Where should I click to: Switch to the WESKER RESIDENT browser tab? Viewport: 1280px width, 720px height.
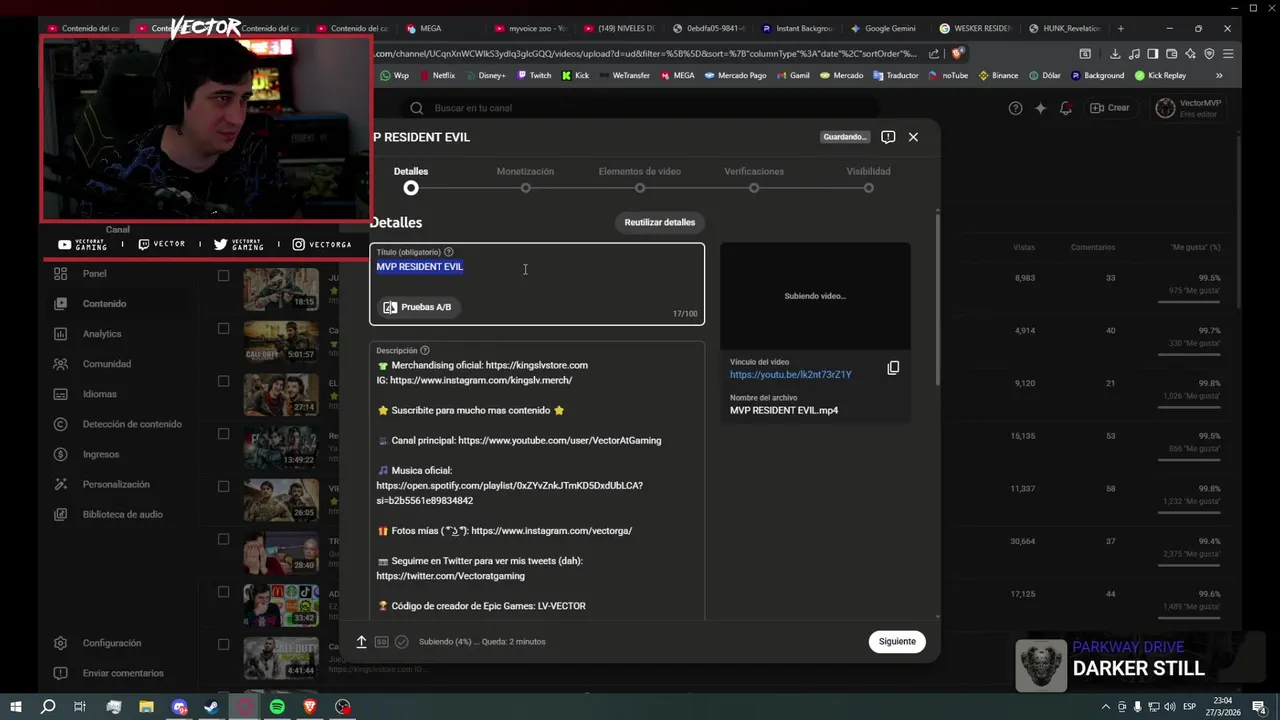[x=975, y=28]
